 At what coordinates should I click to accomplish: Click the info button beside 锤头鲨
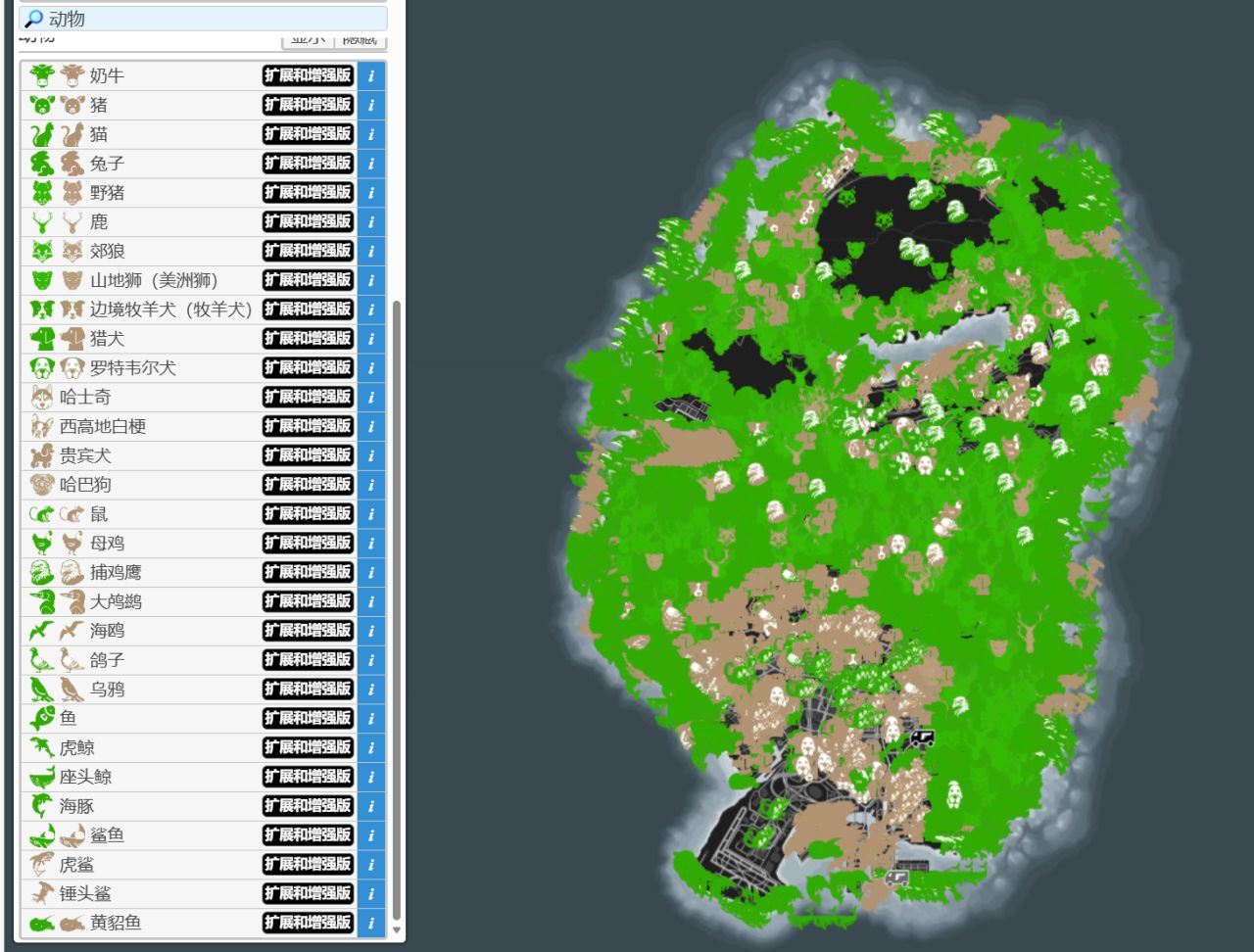[x=371, y=894]
